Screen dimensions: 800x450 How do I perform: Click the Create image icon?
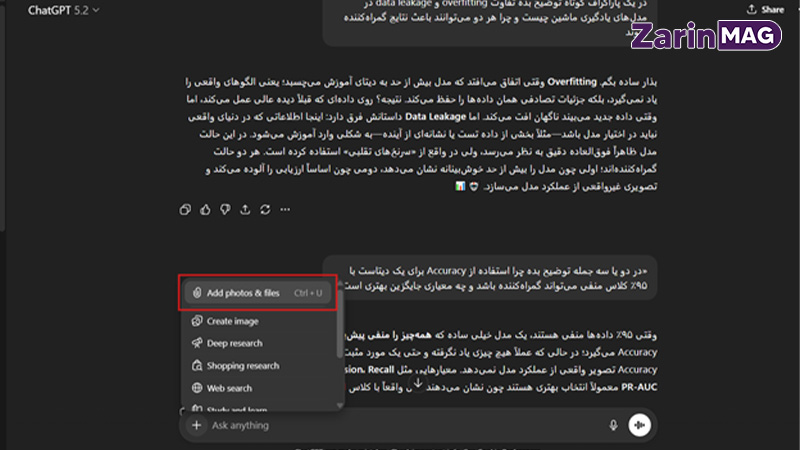tap(197, 321)
